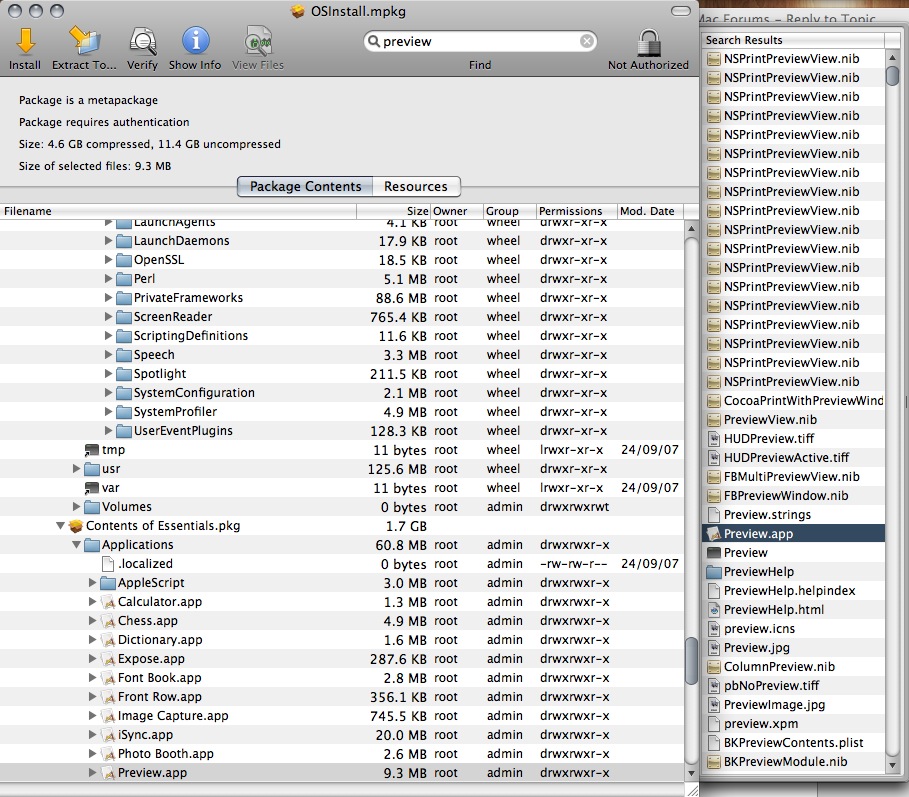
Task: Collapse Contents of Essentials.pkg
Action: coord(60,526)
